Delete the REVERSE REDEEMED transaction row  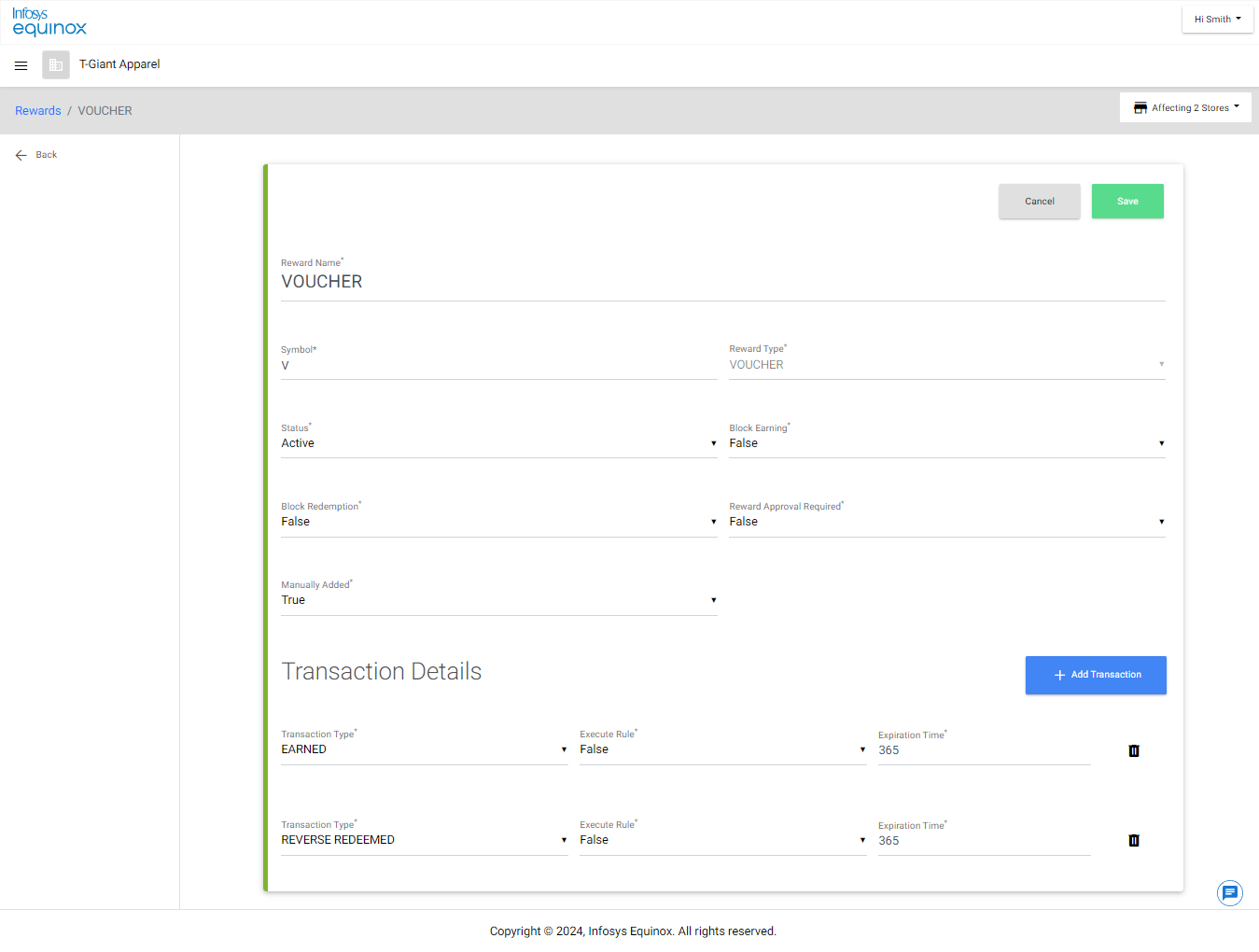pos(1134,840)
